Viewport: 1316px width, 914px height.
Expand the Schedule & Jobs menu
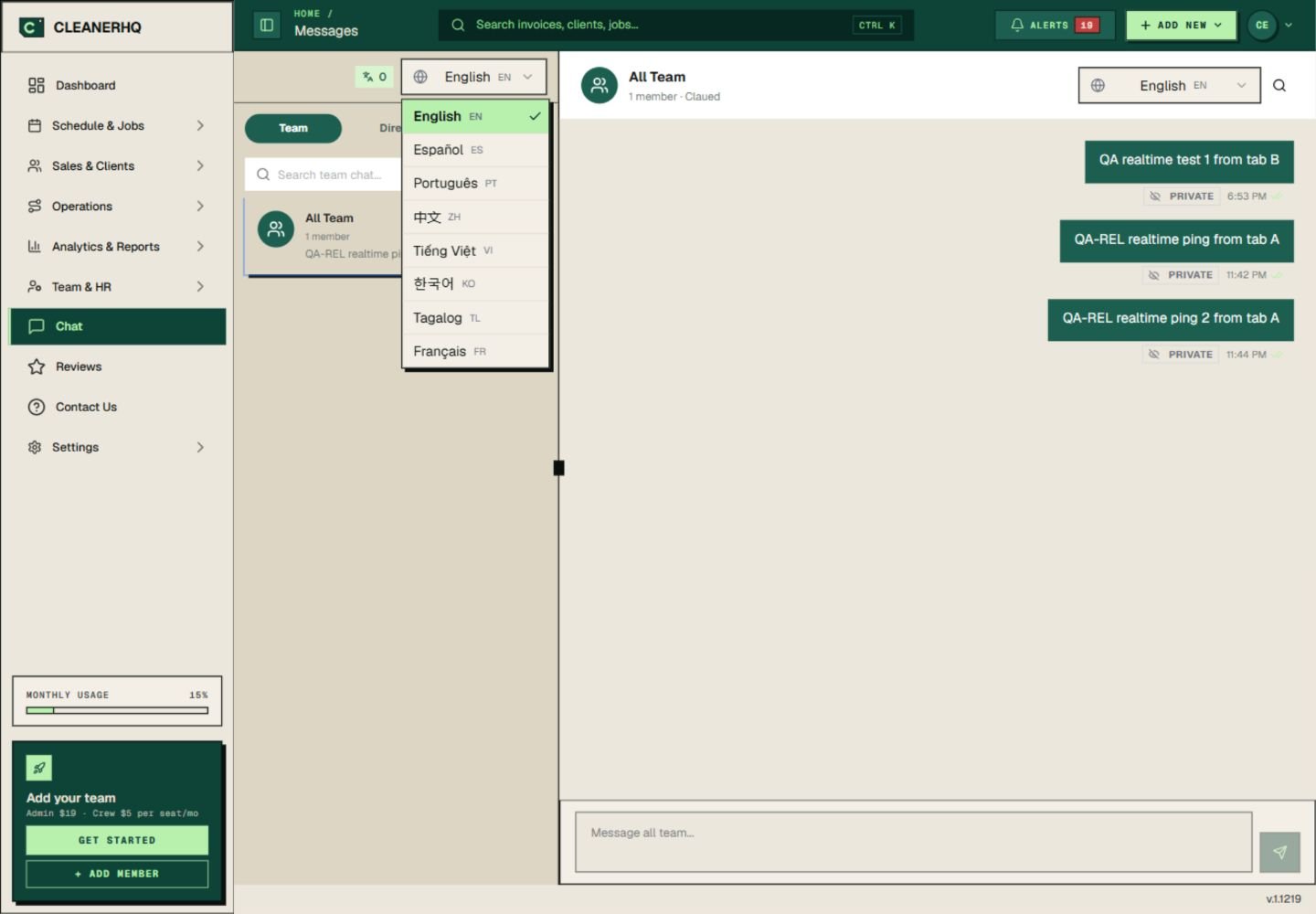[x=117, y=125]
